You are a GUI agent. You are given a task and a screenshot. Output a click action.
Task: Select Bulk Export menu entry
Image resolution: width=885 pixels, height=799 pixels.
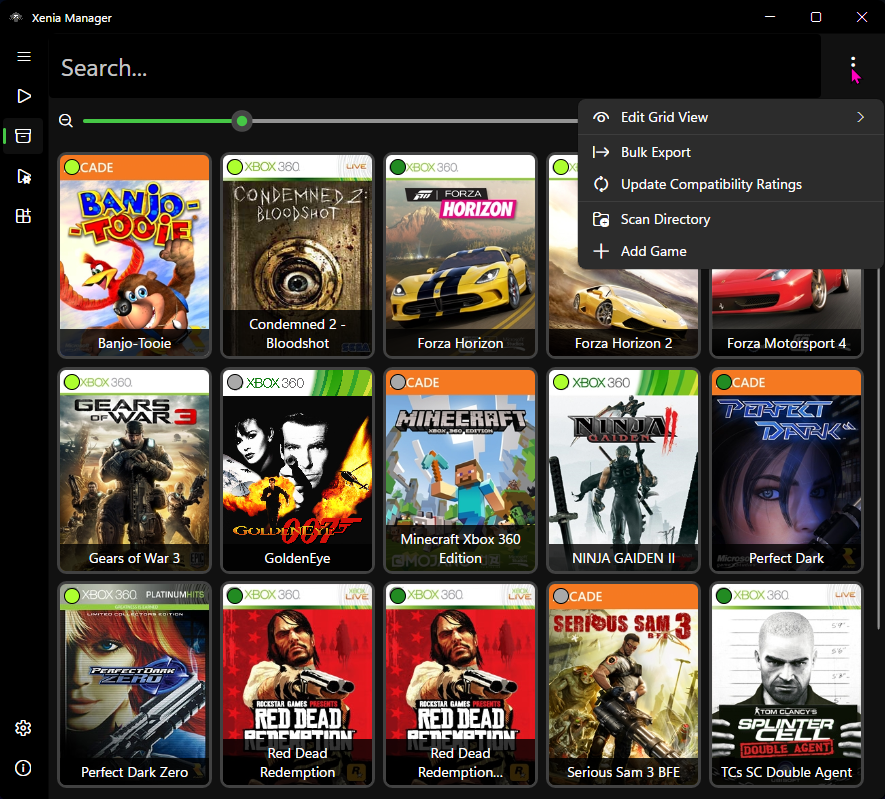pos(730,152)
